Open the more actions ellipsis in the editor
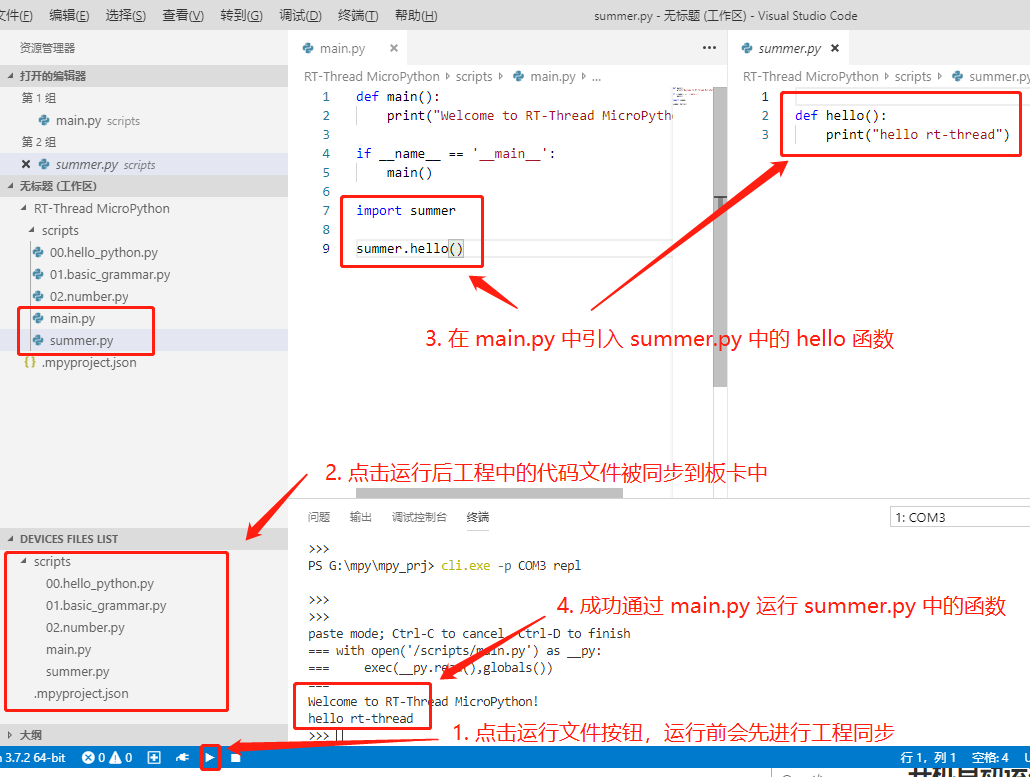 click(709, 48)
